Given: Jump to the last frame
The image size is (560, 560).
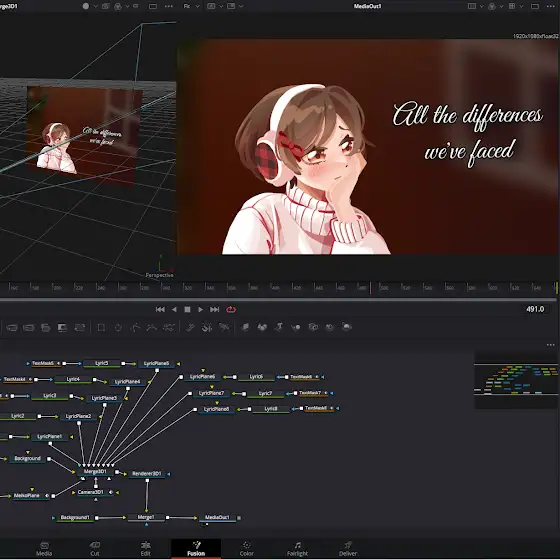Looking at the screenshot, I should pyautogui.click(x=214, y=309).
